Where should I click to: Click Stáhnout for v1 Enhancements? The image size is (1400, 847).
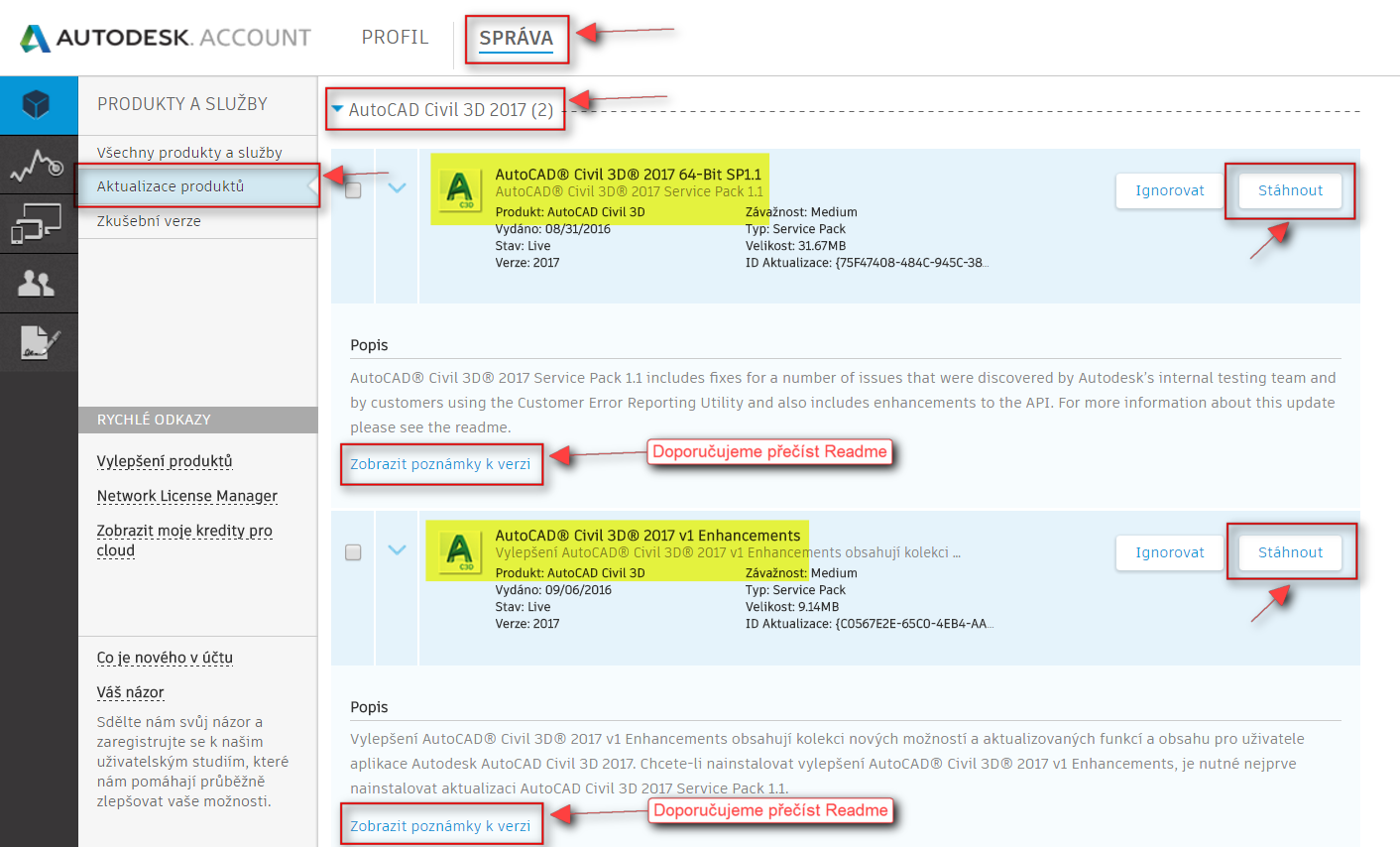pyautogui.click(x=1290, y=552)
